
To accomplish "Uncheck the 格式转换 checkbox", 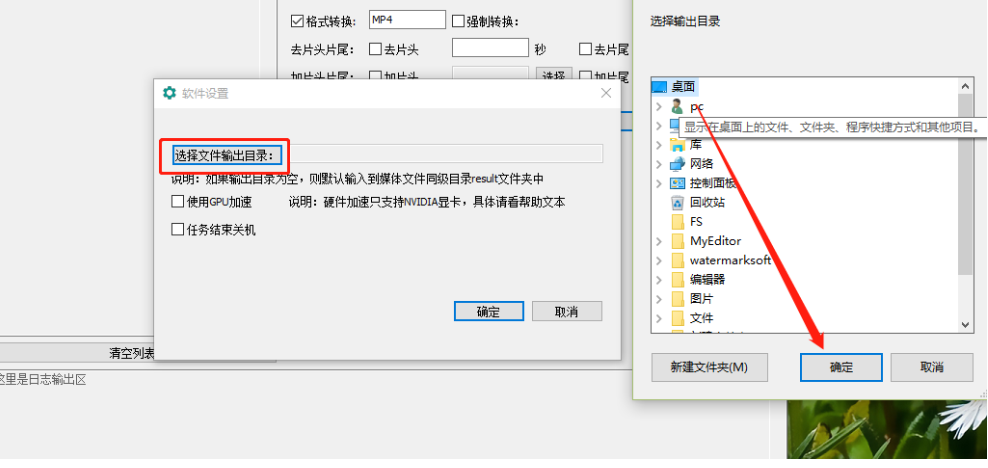I will pyautogui.click(x=297, y=21).
